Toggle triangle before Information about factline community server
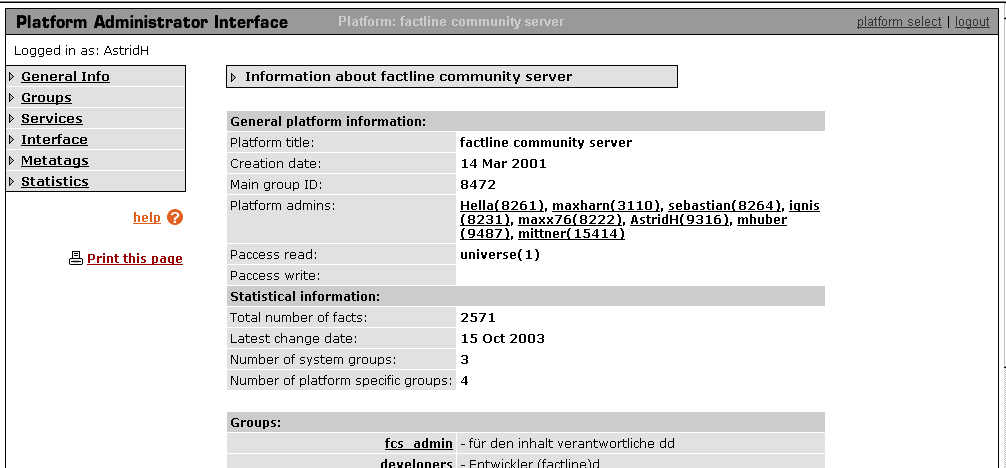The height and width of the screenshot is (468, 1006). 234,77
